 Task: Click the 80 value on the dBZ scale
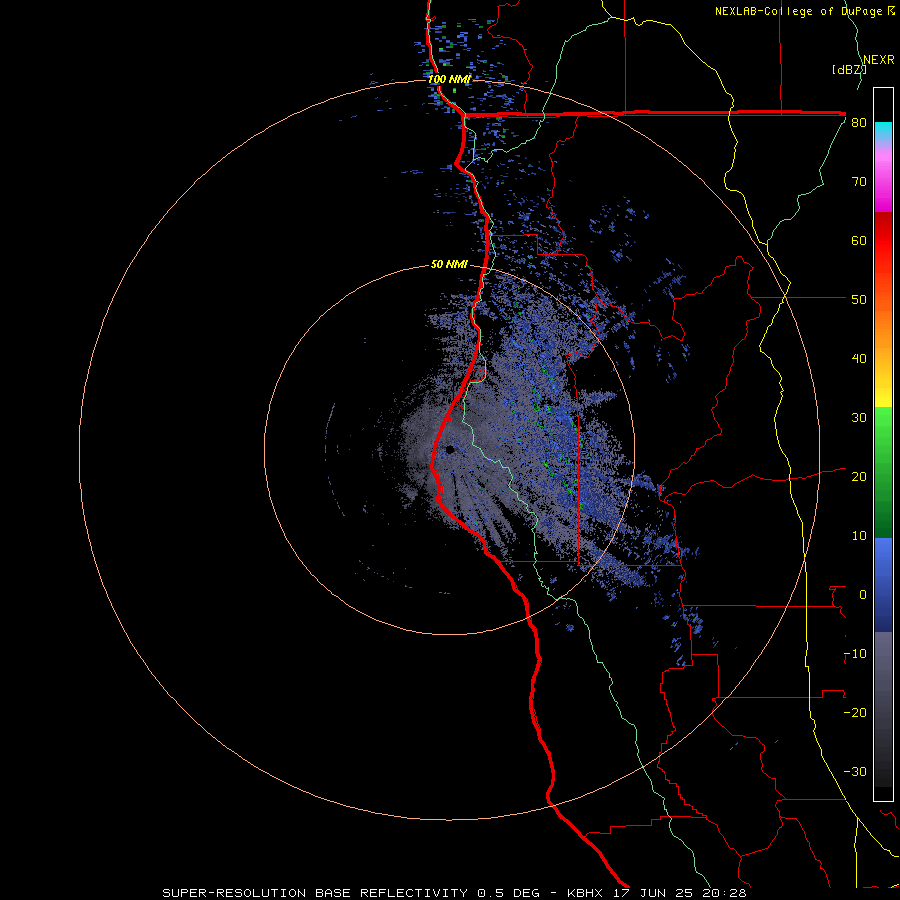point(859,123)
